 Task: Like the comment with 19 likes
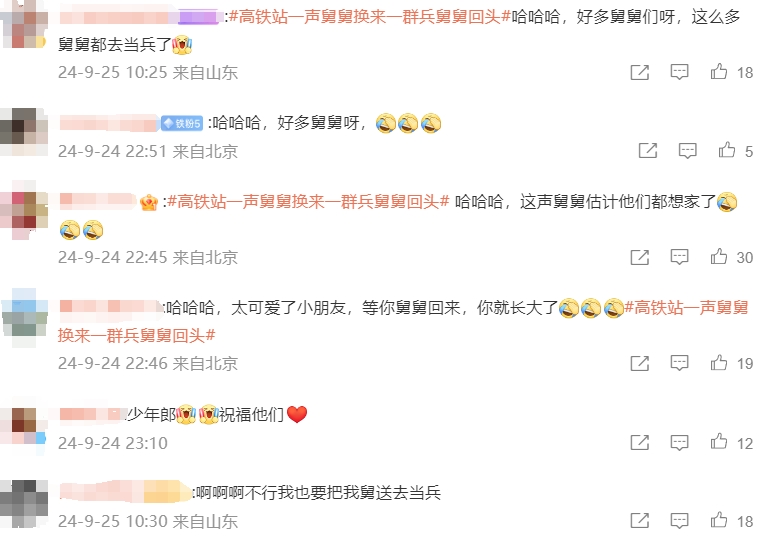[719, 363]
